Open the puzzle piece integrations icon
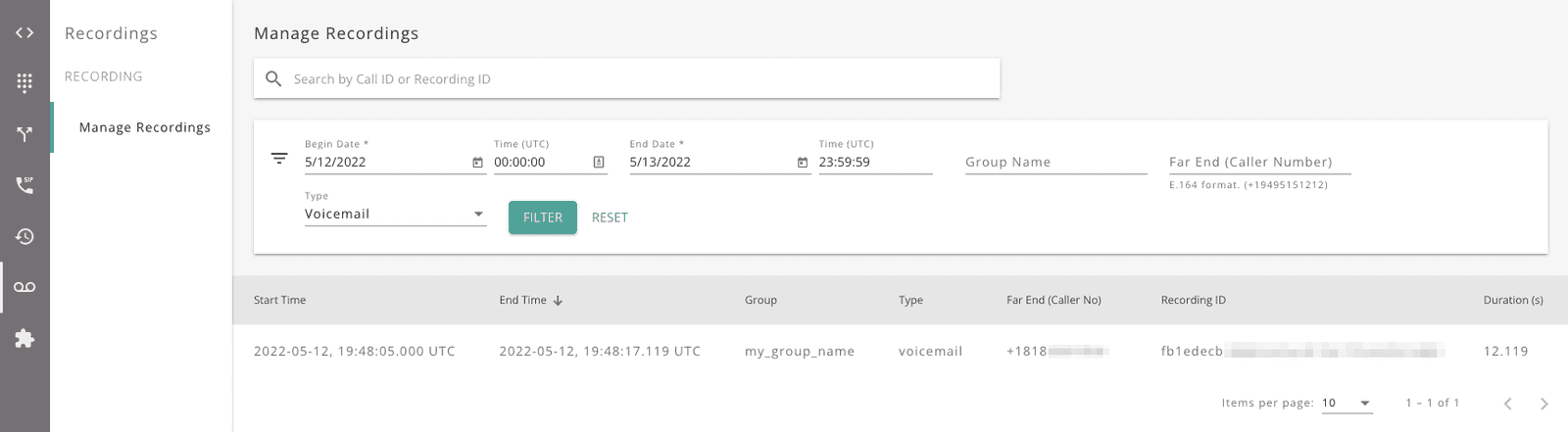The height and width of the screenshot is (432, 1568). tap(24, 338)
